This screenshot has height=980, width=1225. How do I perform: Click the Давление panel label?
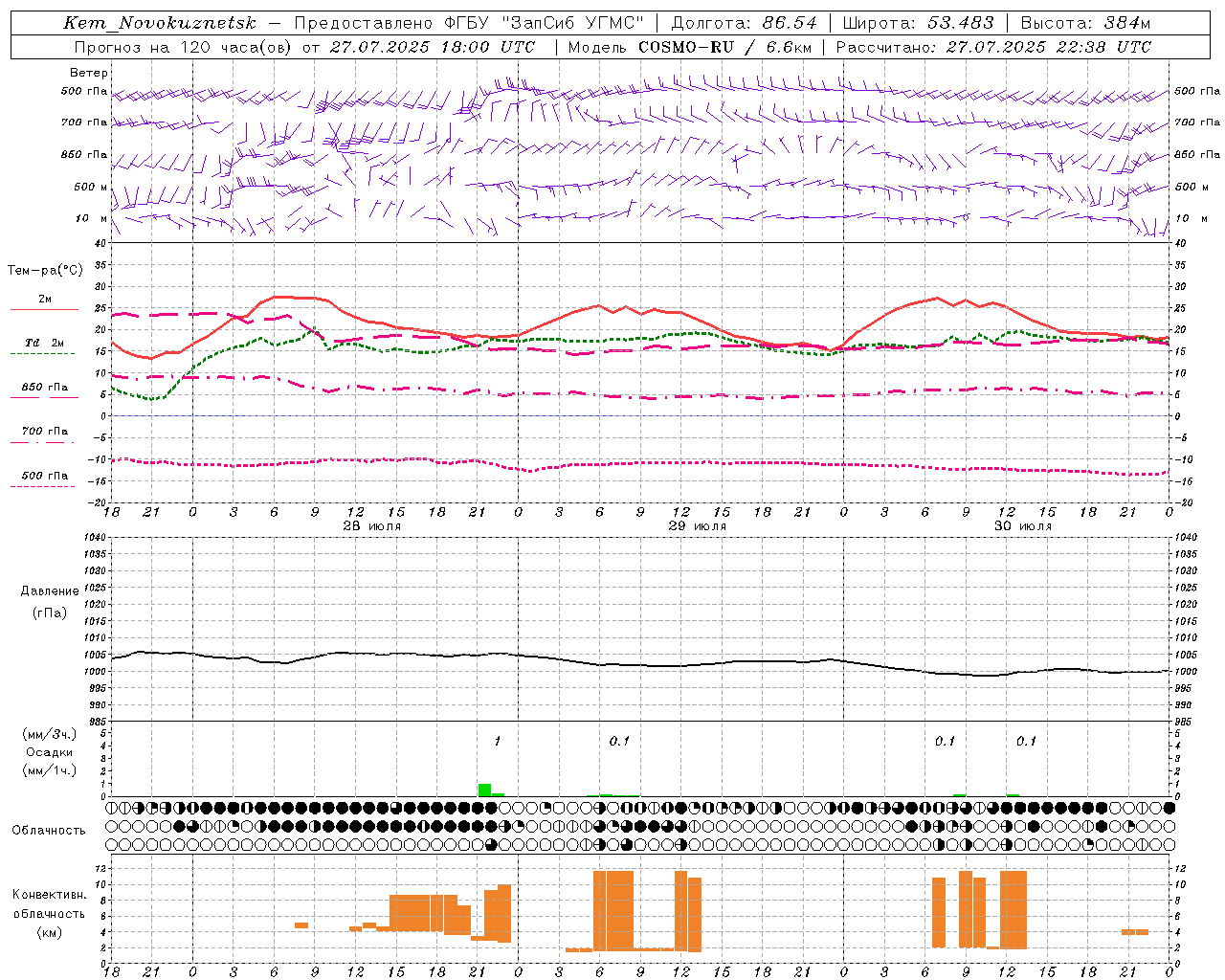tap(50, 591)
